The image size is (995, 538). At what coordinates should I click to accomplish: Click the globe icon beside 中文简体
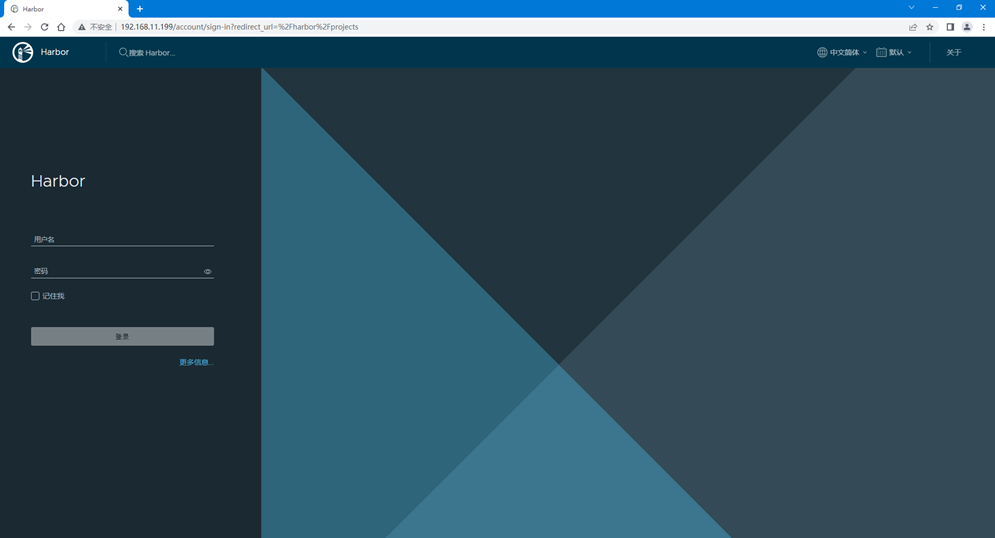[x=822, y=52]
